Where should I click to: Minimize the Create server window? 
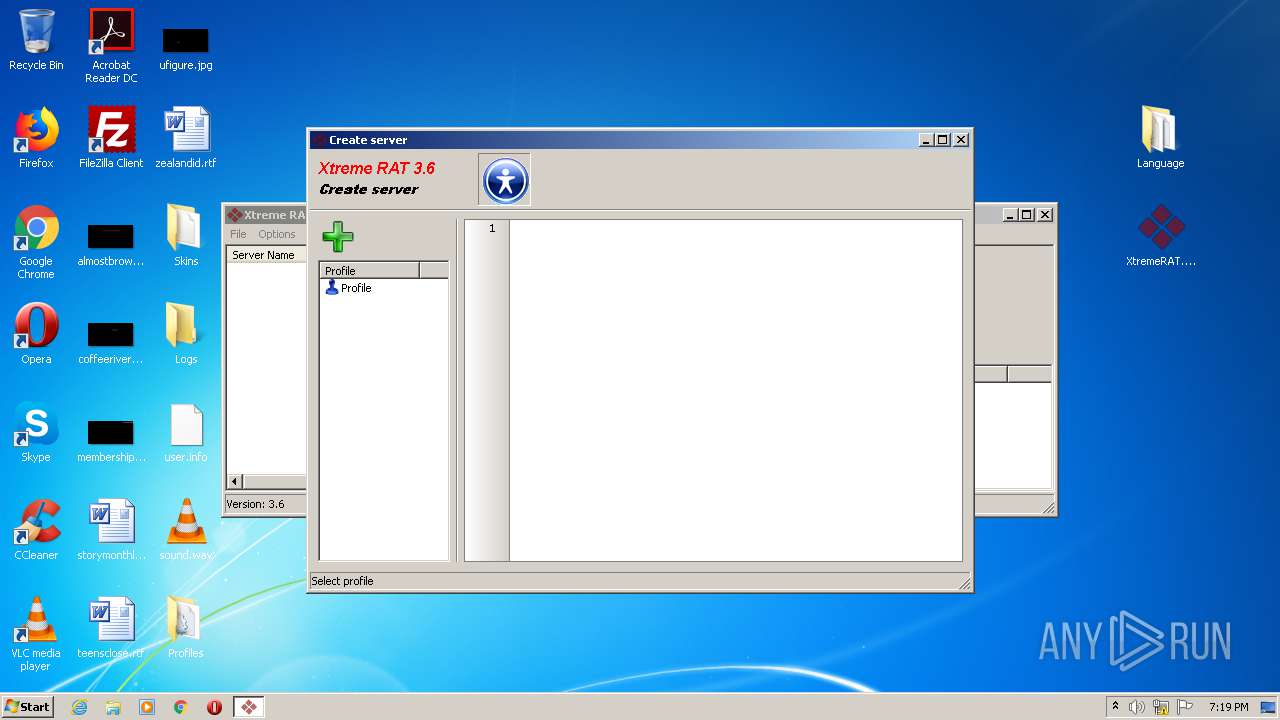(x=926, y=140)
